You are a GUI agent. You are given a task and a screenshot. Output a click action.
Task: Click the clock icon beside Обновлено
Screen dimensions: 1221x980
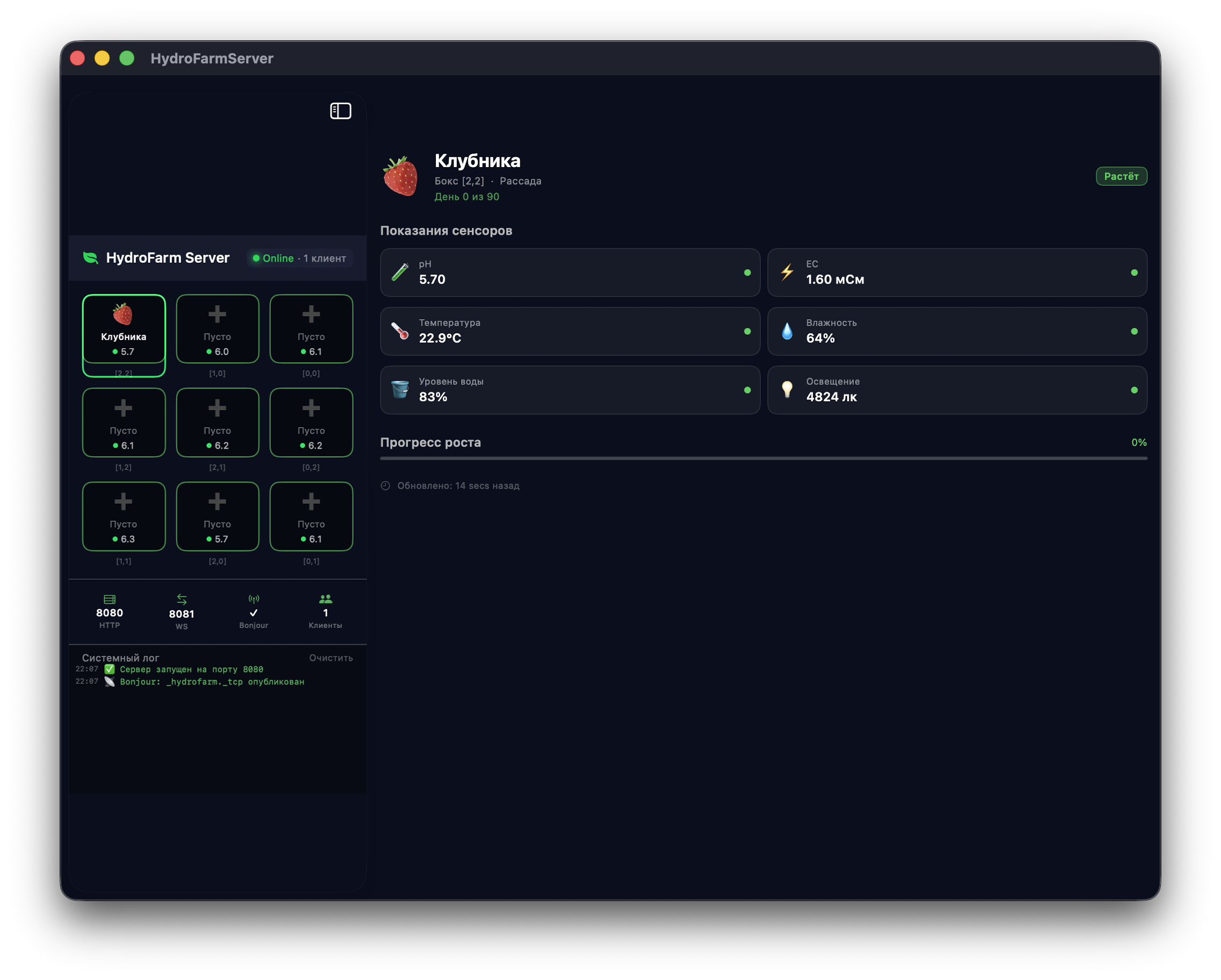[385, 486]
